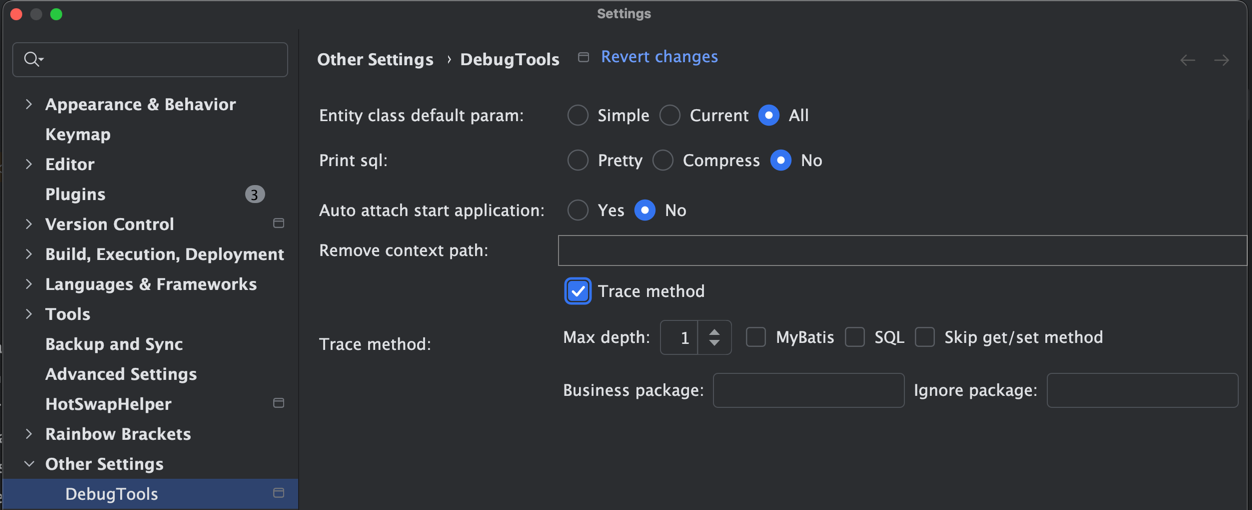Expand the Editor section
1252x510 pixels.
[28, 164]
